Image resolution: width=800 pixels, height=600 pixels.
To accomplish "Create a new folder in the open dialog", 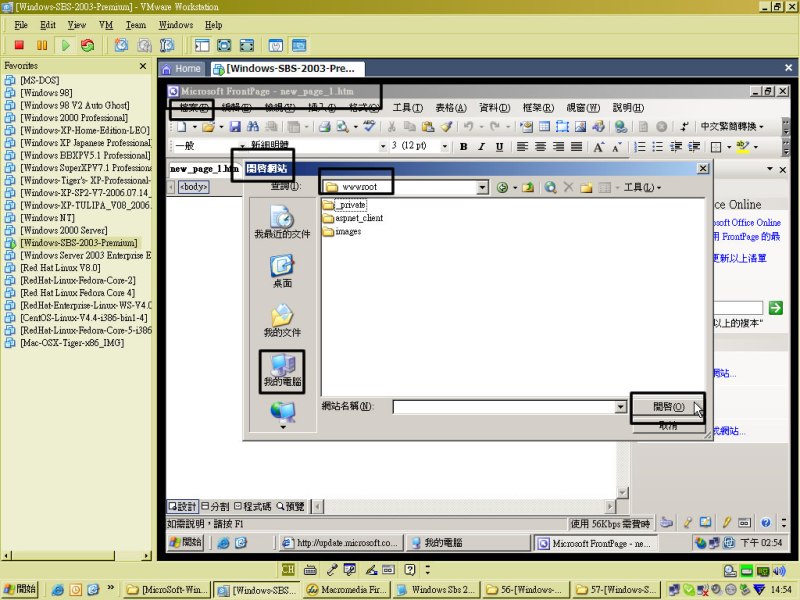I will (586, 188).
